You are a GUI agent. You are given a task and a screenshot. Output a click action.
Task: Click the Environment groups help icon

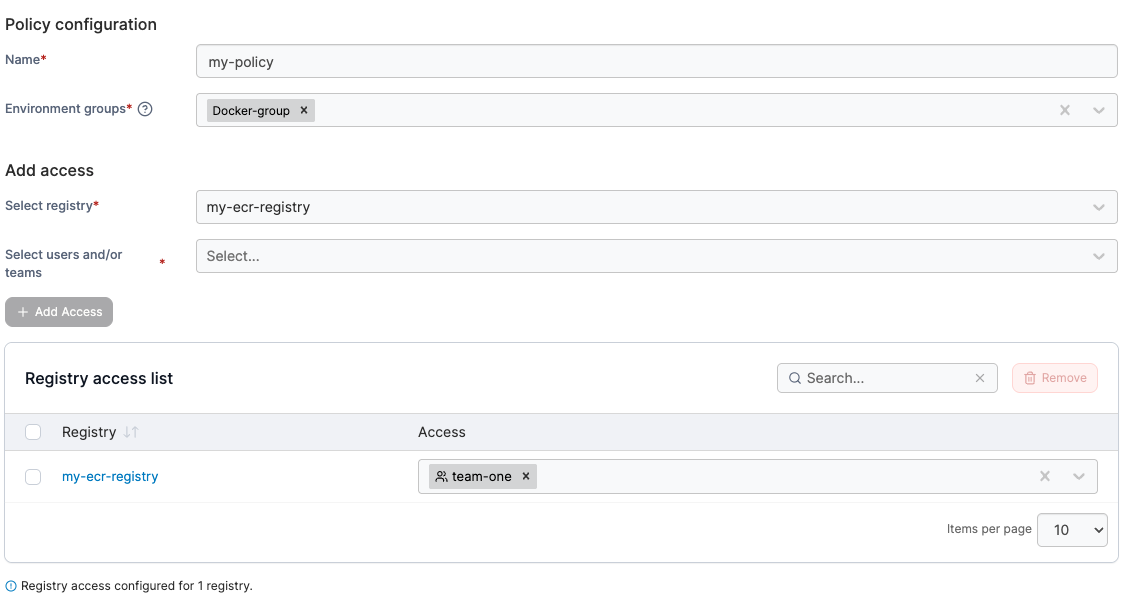coord(145,109)
